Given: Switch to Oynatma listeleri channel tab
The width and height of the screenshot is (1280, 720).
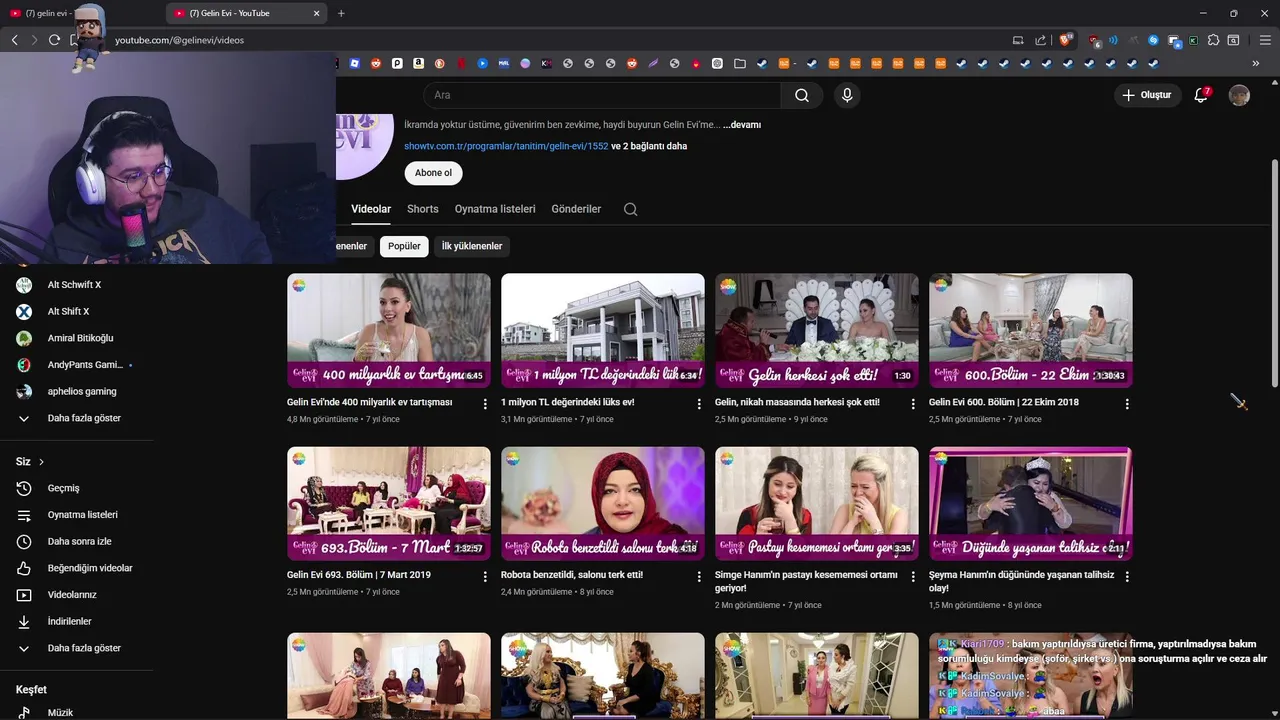Looking at the screenshot, I should coord(495,209).
